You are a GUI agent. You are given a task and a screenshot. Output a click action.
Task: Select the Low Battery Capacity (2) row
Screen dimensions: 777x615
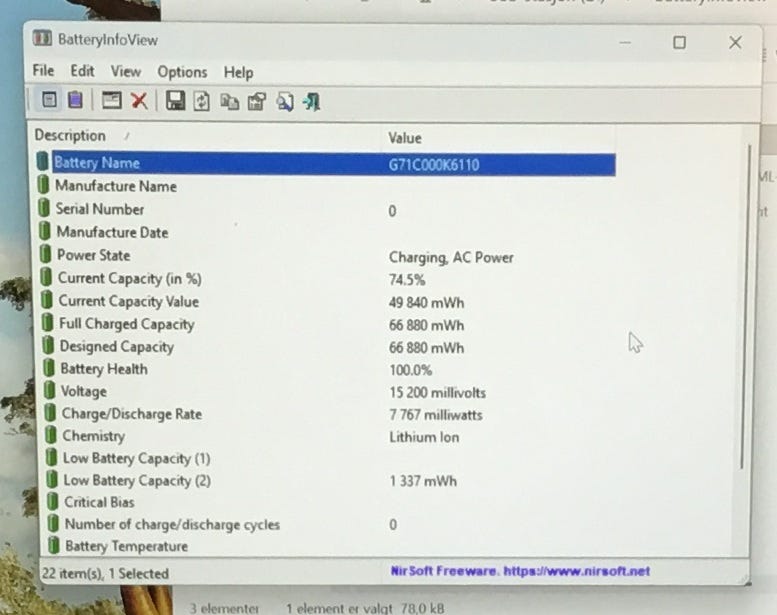[x=331, y=480]
